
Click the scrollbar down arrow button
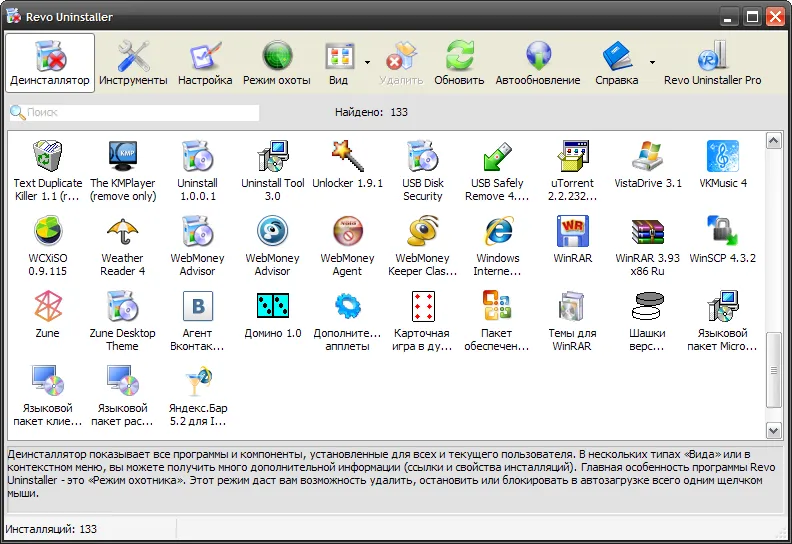tap(774, 430)
